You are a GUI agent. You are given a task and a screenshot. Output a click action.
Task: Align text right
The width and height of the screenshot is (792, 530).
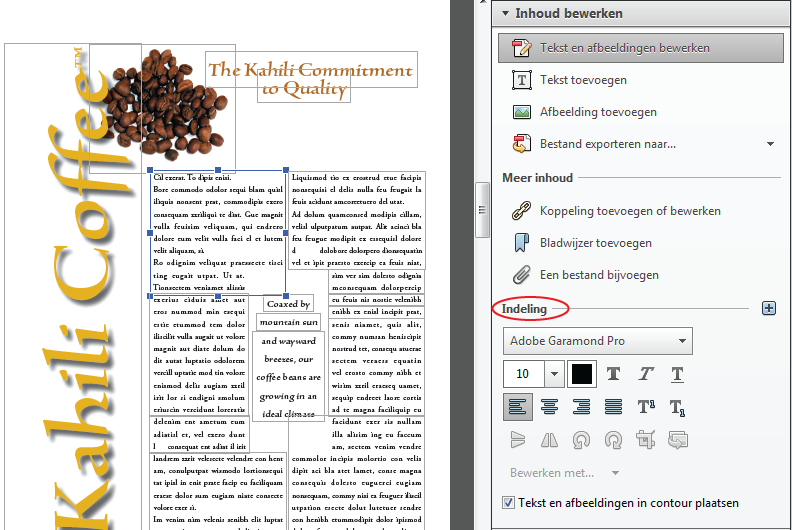click(x=581, y=407)
